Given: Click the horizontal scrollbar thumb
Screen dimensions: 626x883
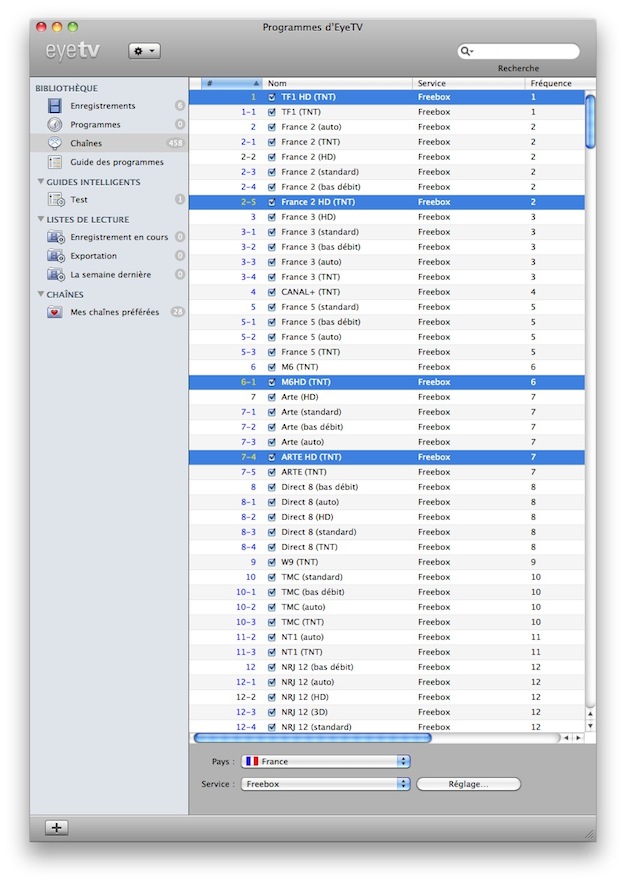Looking at the screenshot, I should pyautogui.click(x=312, y=738).
